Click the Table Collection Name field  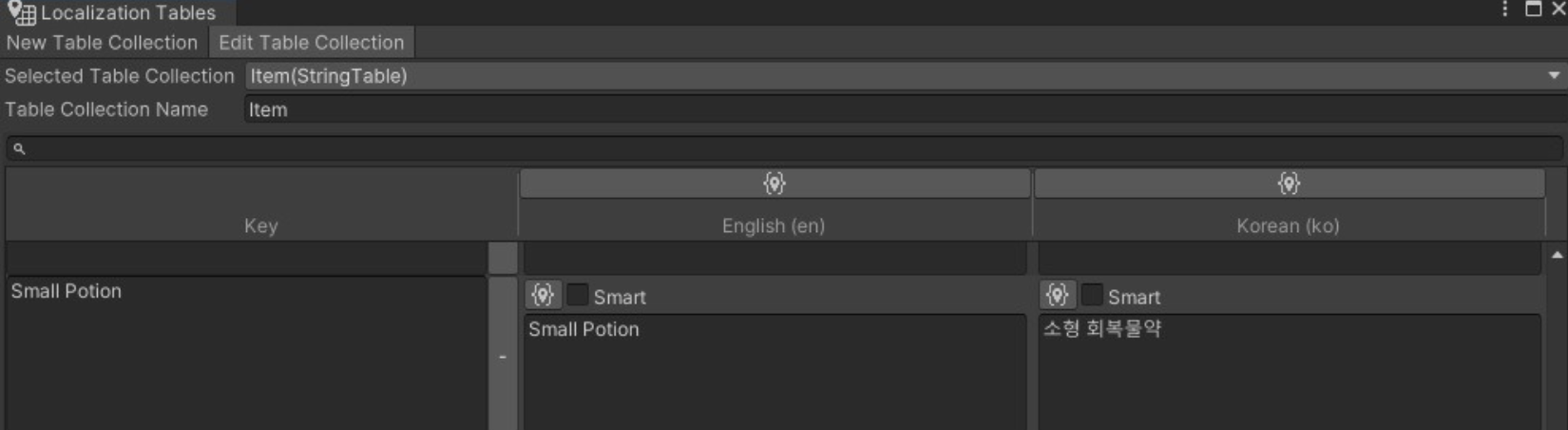pos(903,109)
